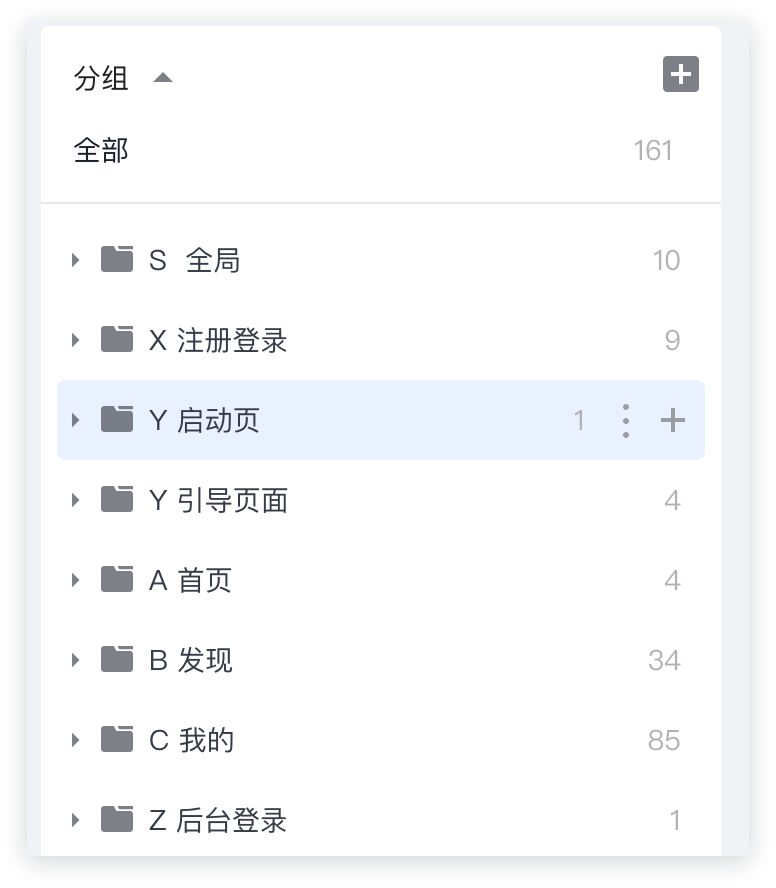Click the 分组 header label
776x888 pixels.
pos(101,78)
